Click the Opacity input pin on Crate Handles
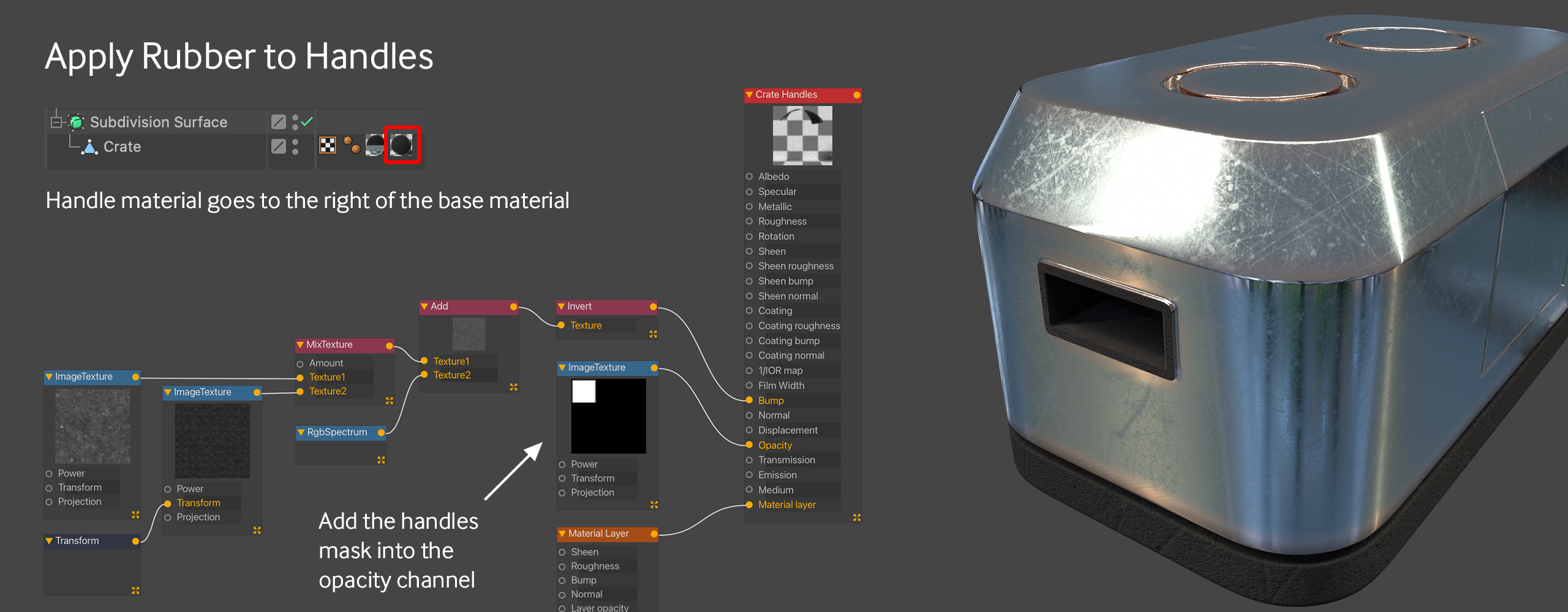Screen dimensions: 1568x612 coord(749,445)
